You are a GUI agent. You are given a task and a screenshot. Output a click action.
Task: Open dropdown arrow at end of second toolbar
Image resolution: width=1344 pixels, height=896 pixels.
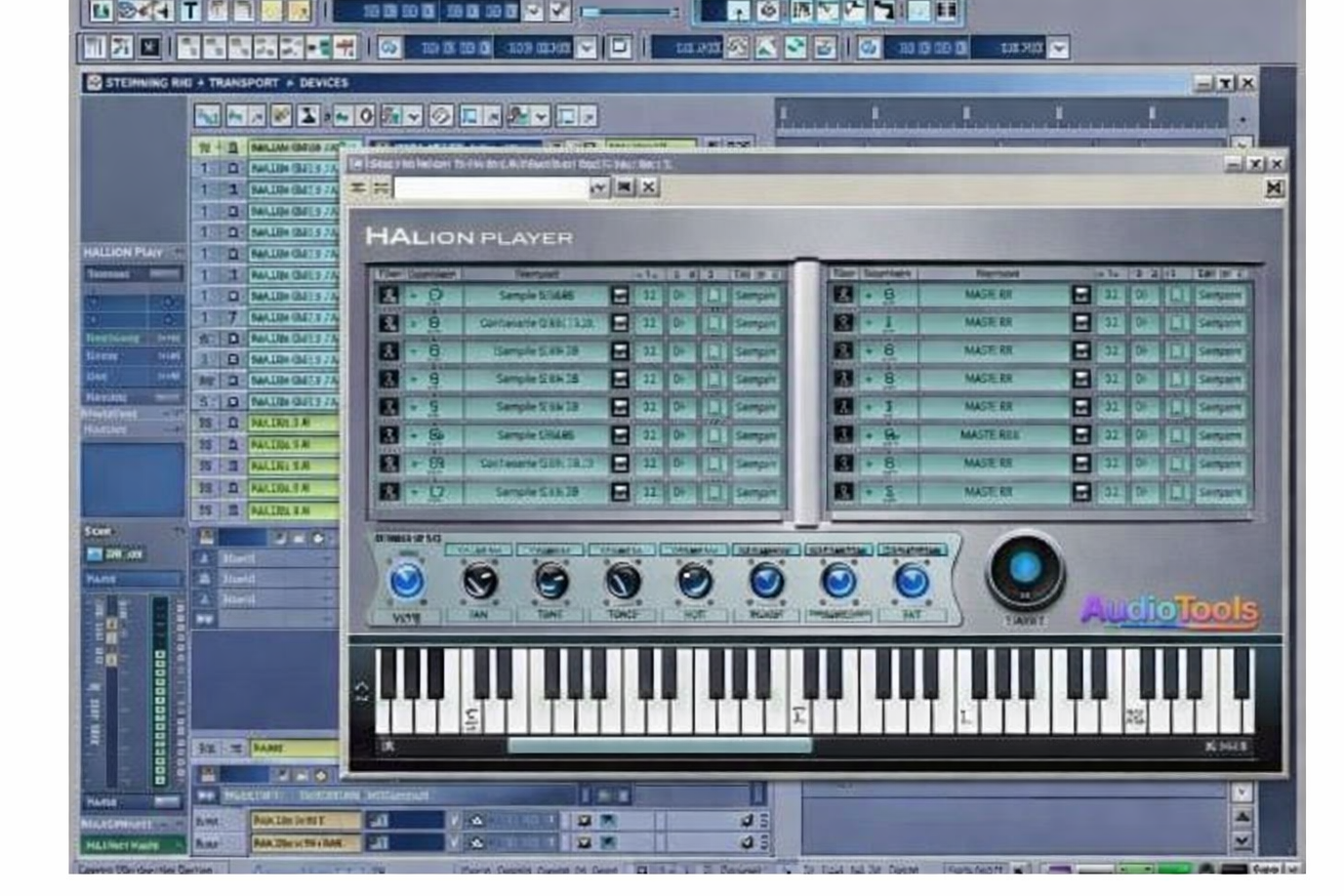pyautogui.click(x=1058, y=47)
